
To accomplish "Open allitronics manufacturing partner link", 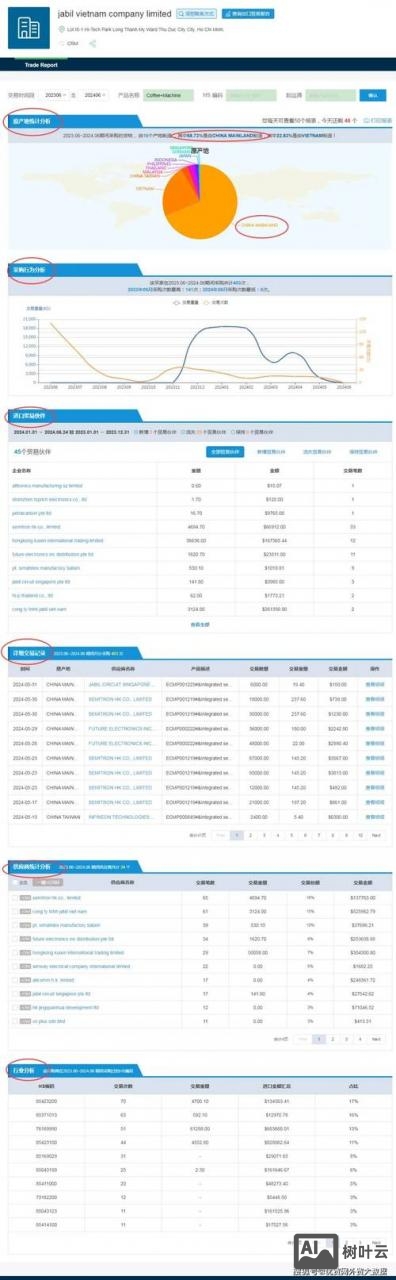I will point(47,485).
